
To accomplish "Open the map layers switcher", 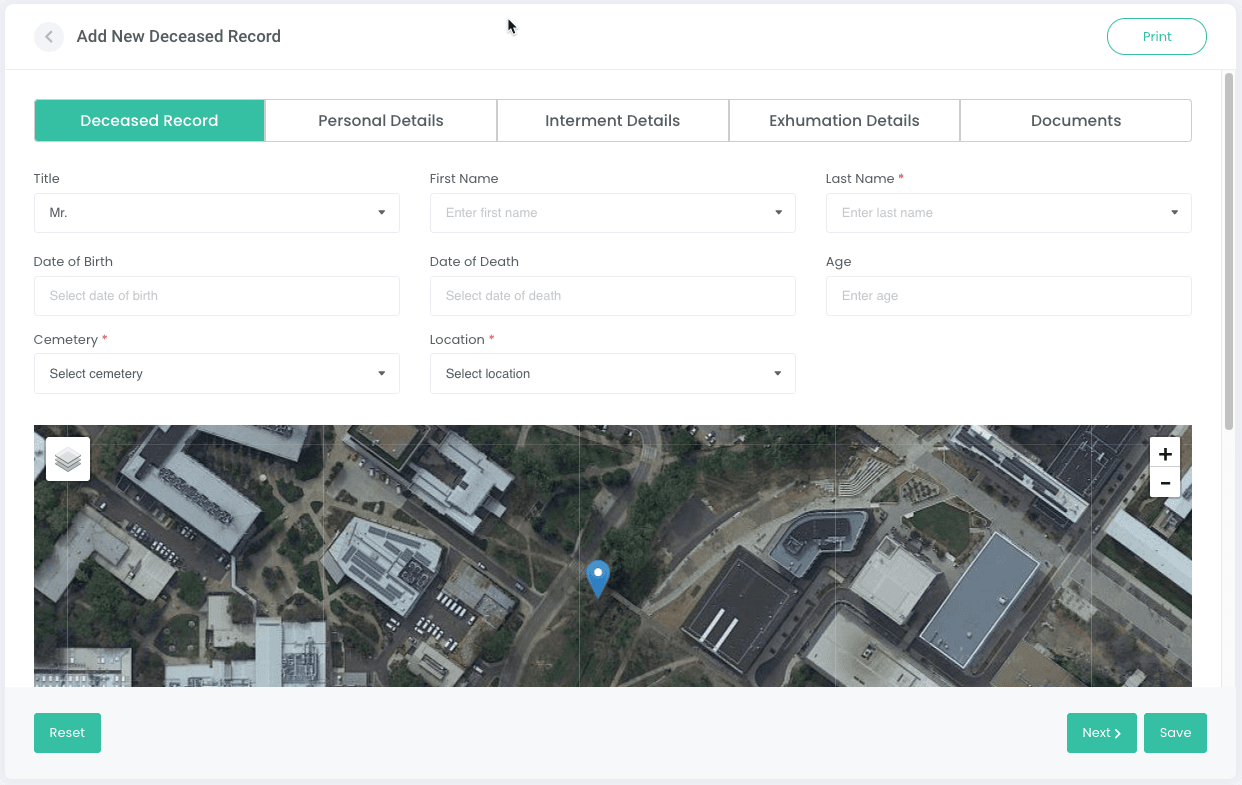I will 68,459.
